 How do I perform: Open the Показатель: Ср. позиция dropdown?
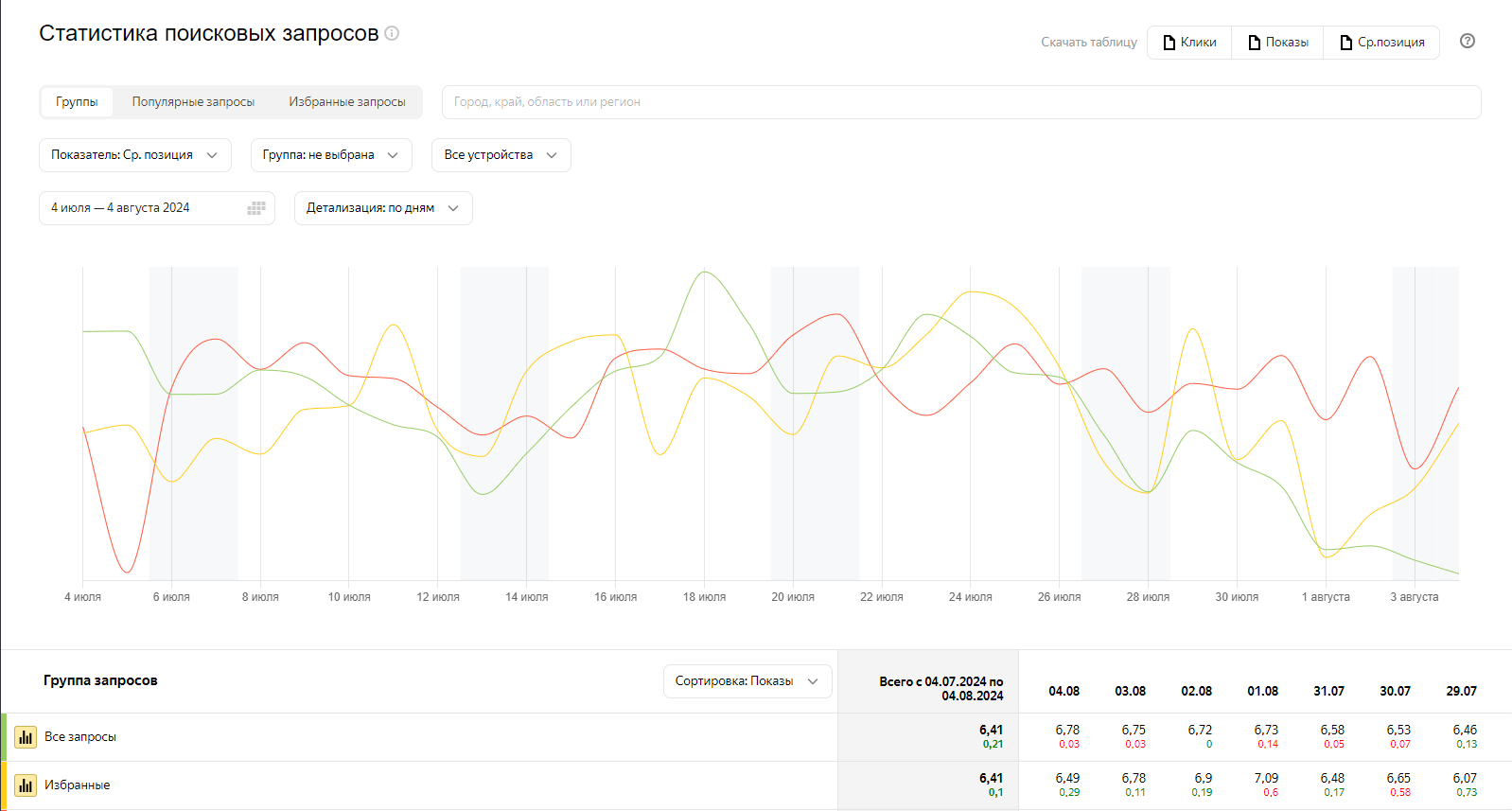[135, 155]
